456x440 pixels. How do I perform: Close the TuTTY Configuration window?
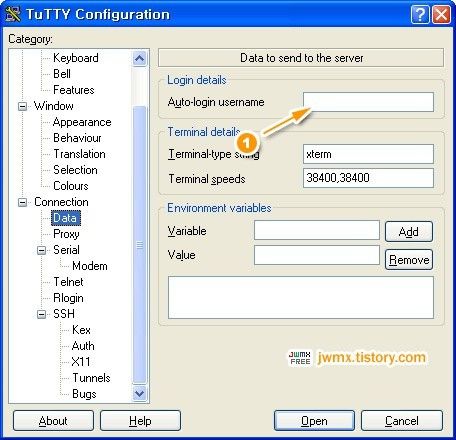click(441, 15)
